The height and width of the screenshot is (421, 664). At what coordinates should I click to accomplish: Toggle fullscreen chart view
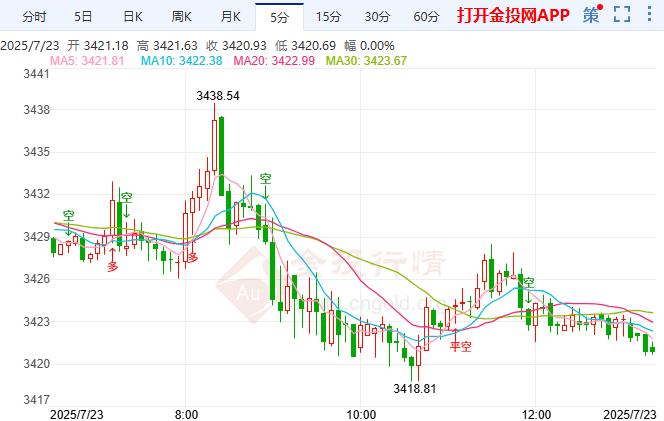pos(622,14)
